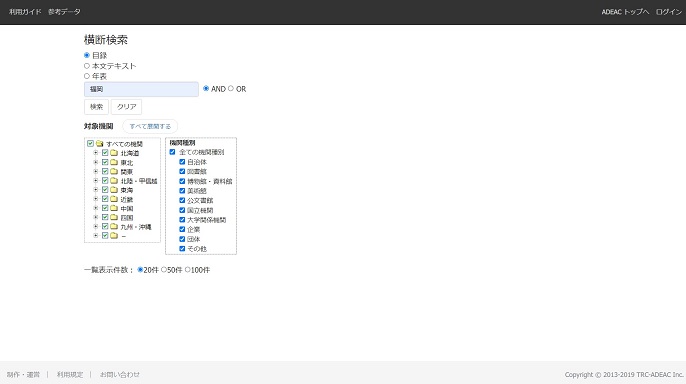Click the 四国 folder icon

click(x=114, y=217)
